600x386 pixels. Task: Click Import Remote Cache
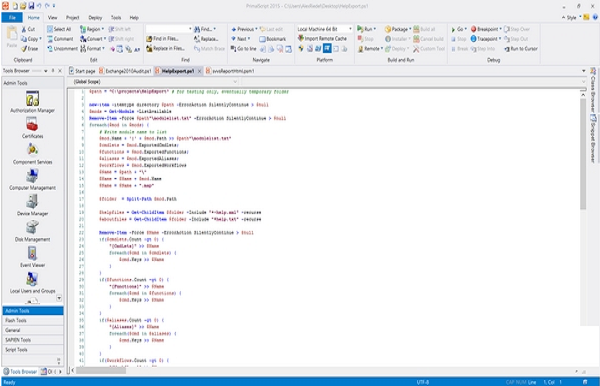pos(322,39)
